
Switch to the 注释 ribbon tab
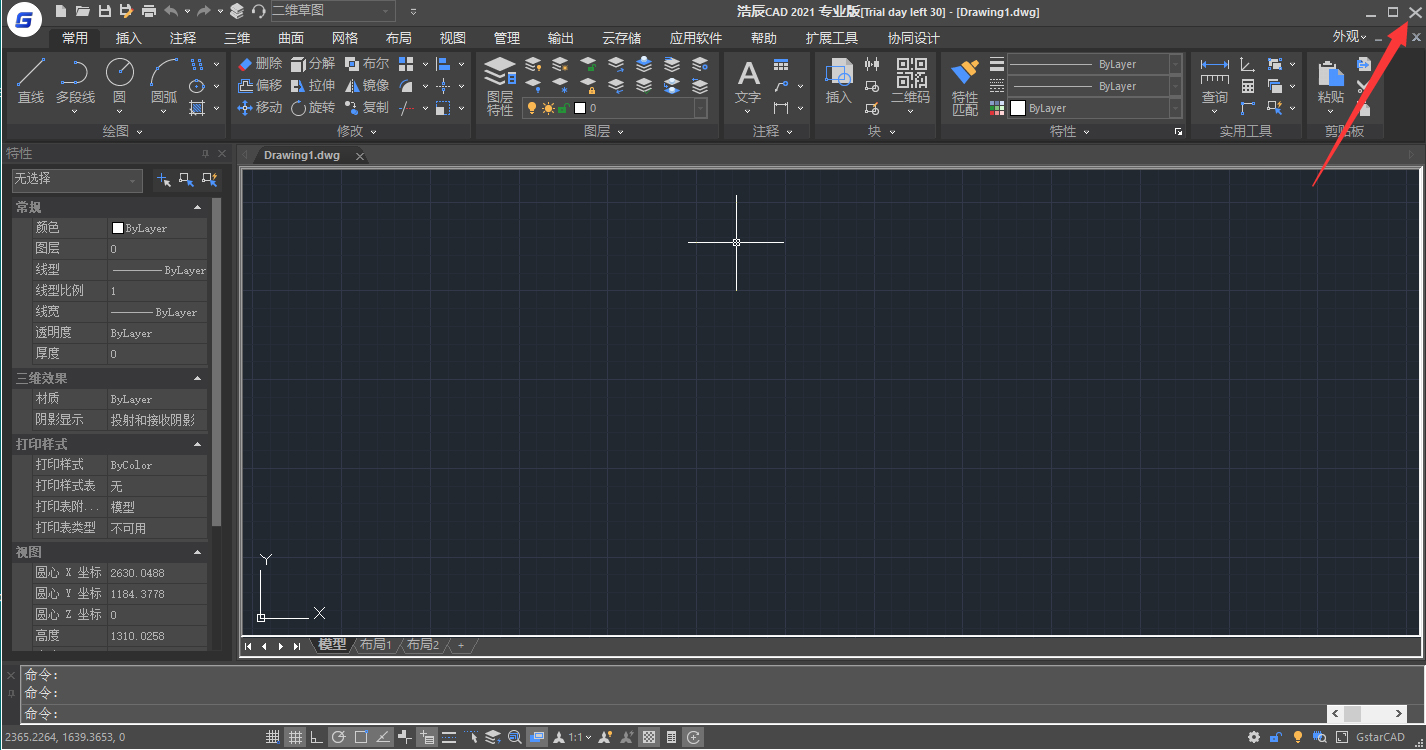183,38
